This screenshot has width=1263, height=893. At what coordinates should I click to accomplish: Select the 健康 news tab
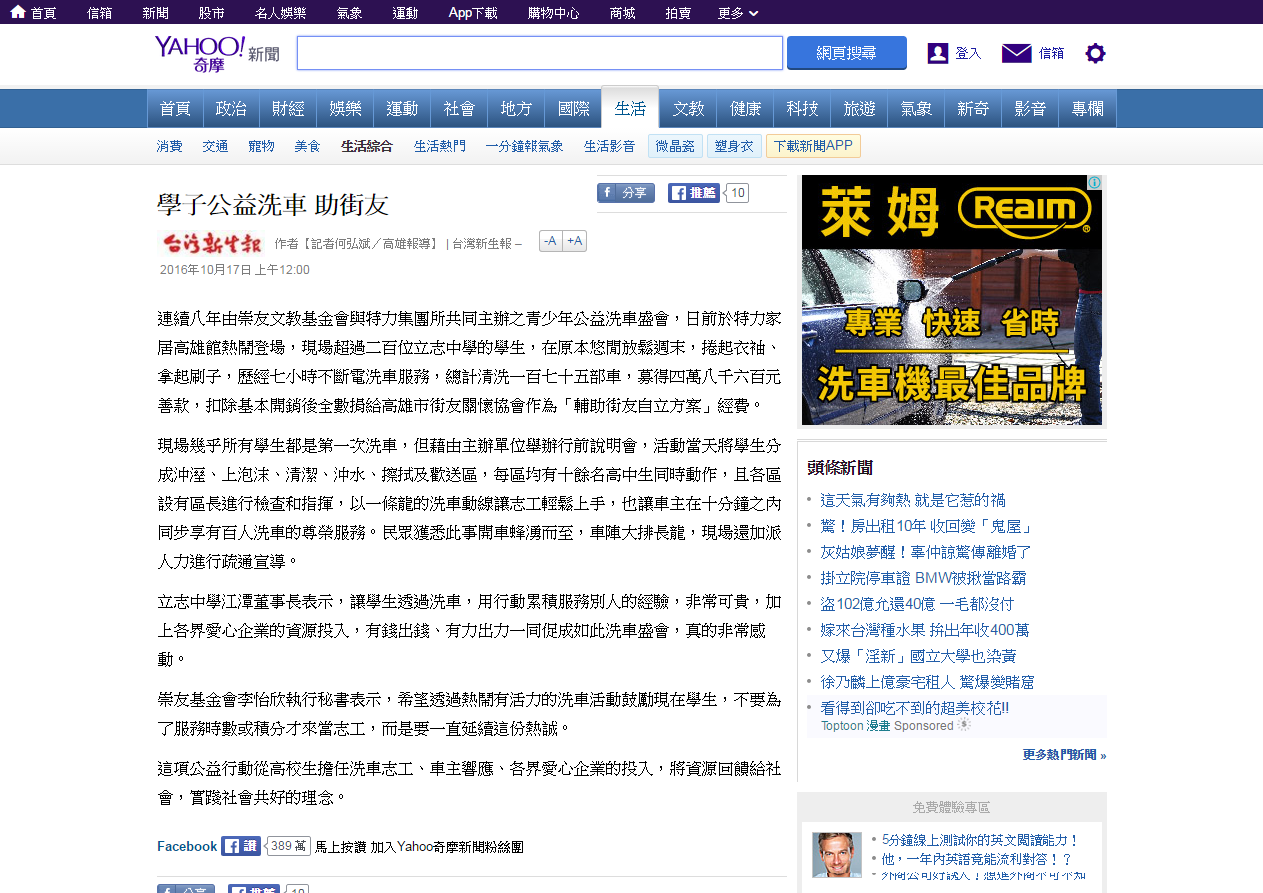(745, 109)
